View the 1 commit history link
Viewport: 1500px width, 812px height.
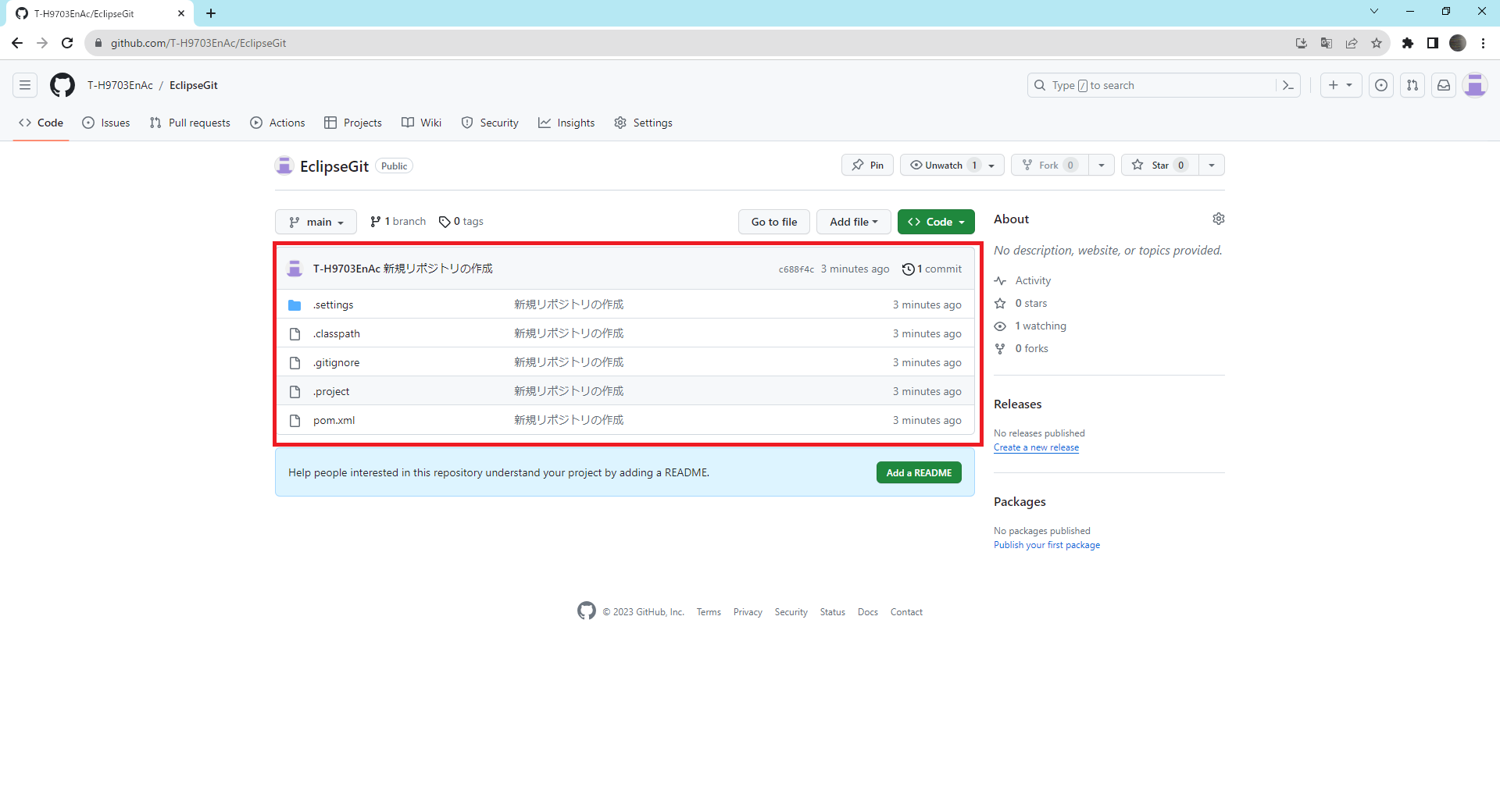pos(932,269)
